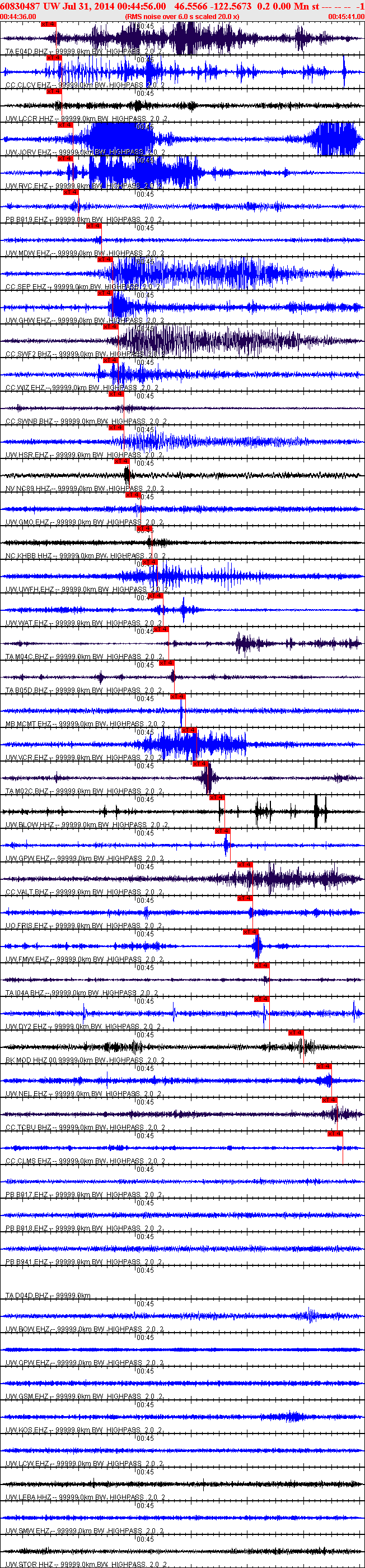365x1568 pixels.
Task: Select the TA M04C BHZ station label
Action: point(84,657)
